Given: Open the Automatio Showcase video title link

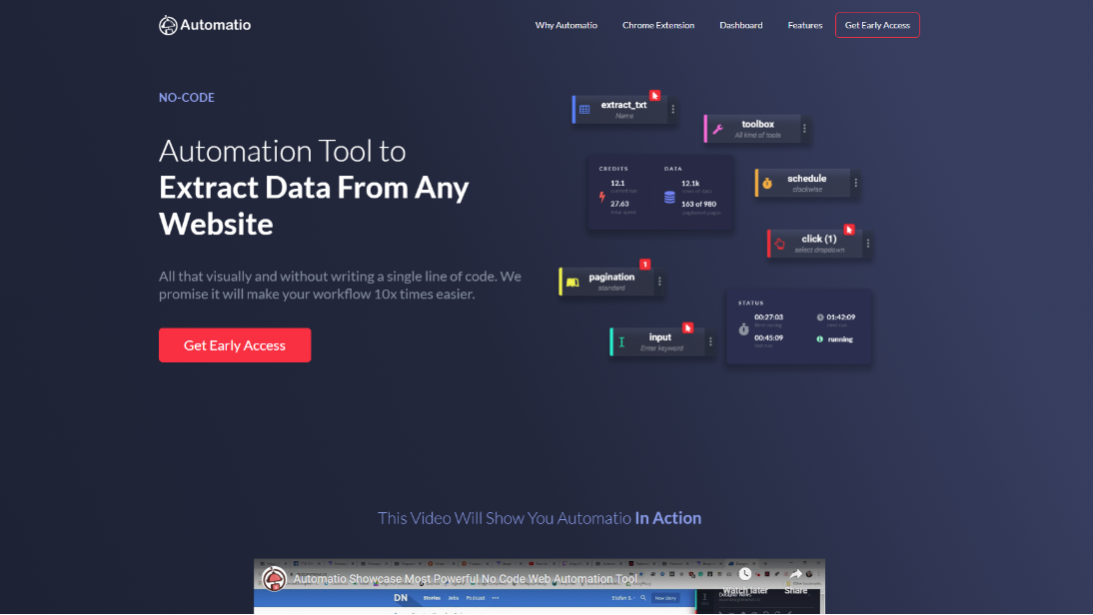Looking at the screenshot, I should 466,579.
